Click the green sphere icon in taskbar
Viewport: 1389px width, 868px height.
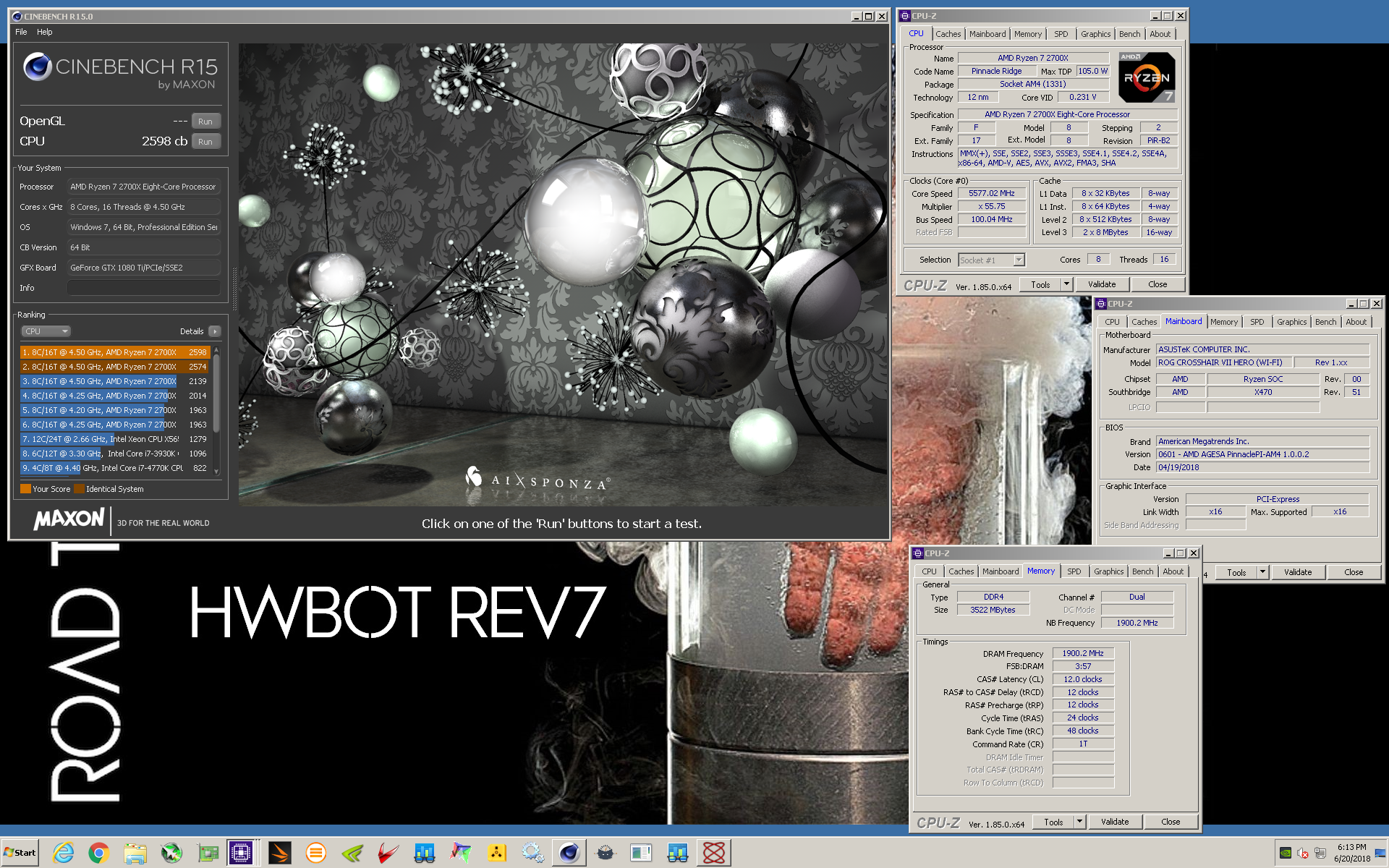coord(171,854)
